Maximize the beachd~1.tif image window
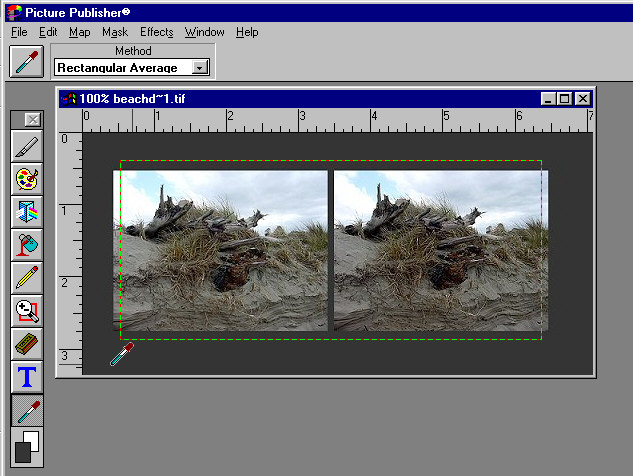Image resolution: width=633 pixels, height=476 pixels. (x=565, y=99)
